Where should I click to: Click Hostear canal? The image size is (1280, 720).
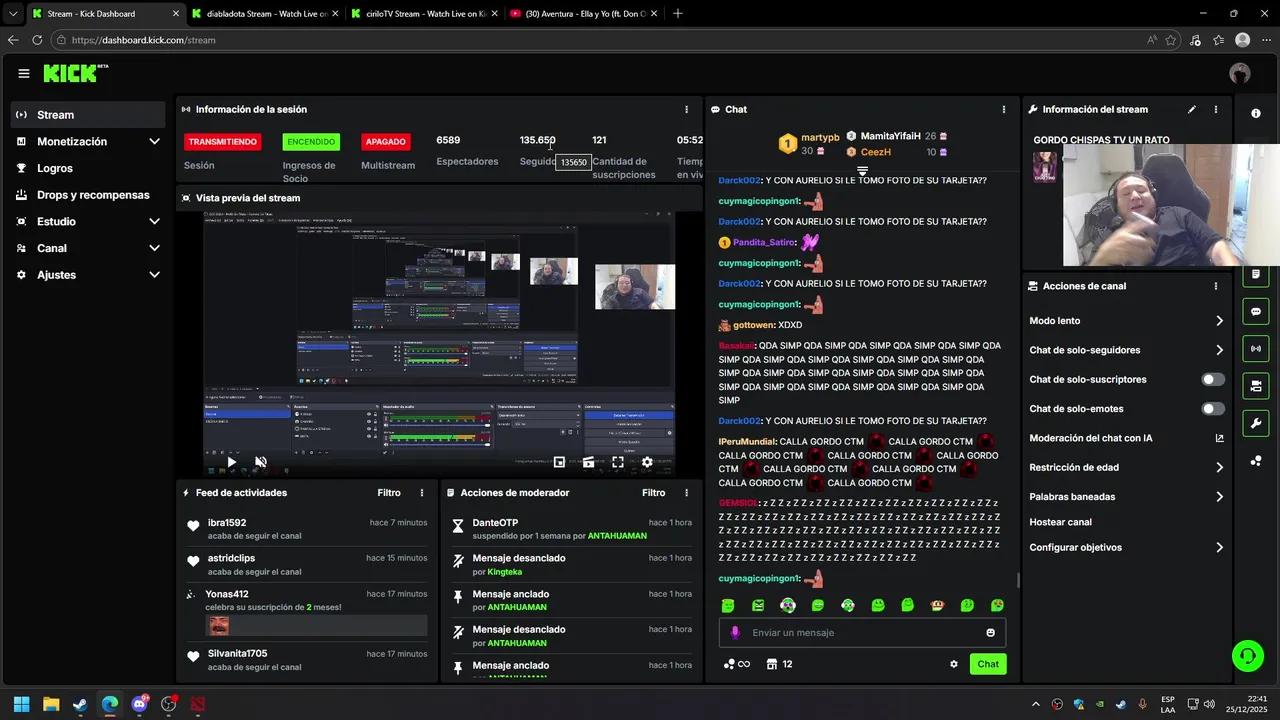(1061, 522)
